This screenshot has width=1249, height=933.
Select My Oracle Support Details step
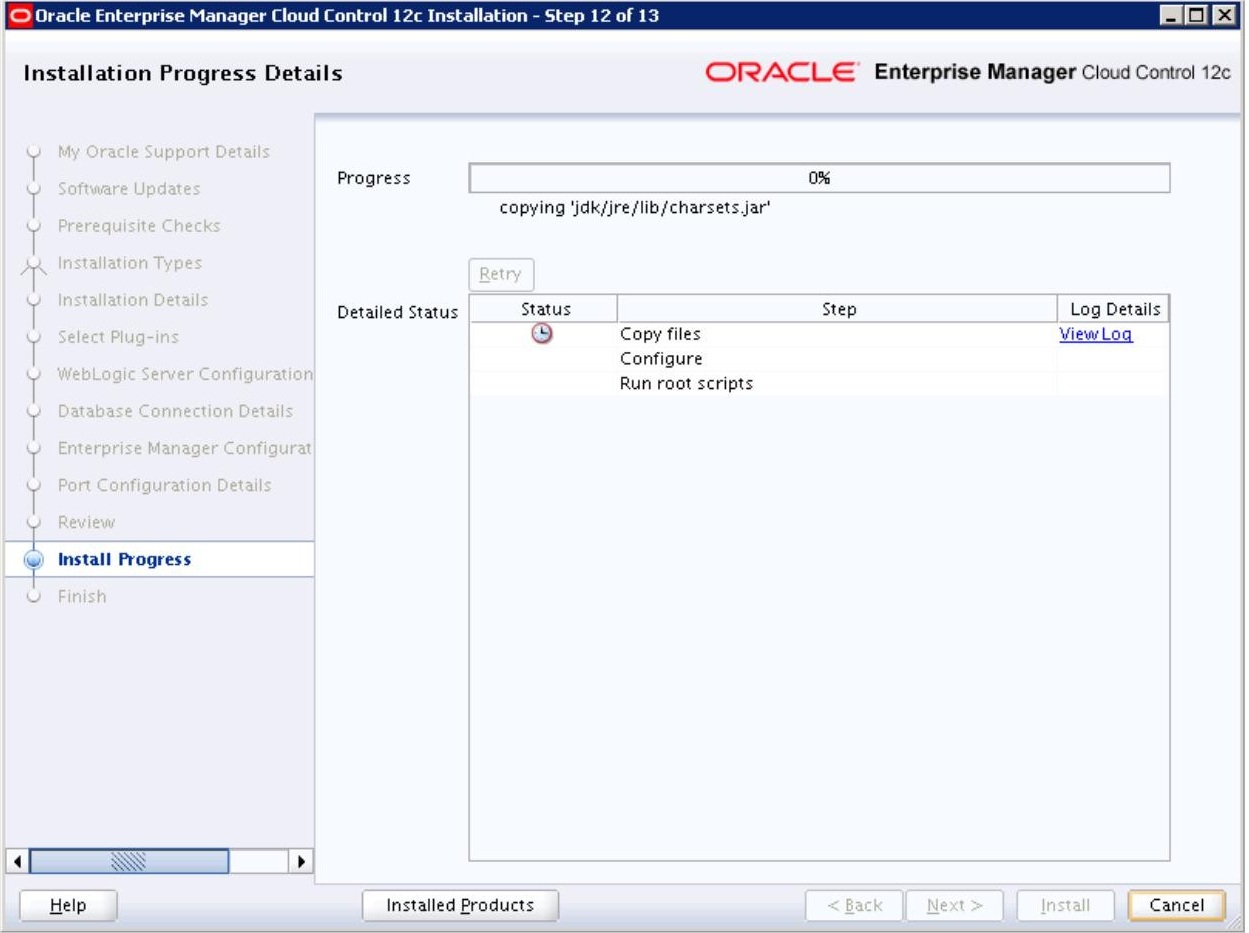click(x=163, y=152)
